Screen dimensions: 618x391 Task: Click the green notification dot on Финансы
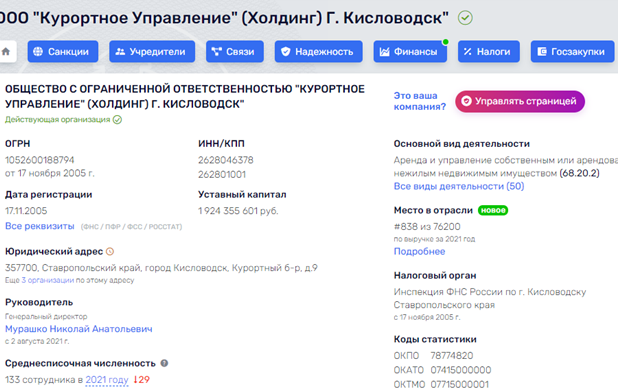coord(446,42)
